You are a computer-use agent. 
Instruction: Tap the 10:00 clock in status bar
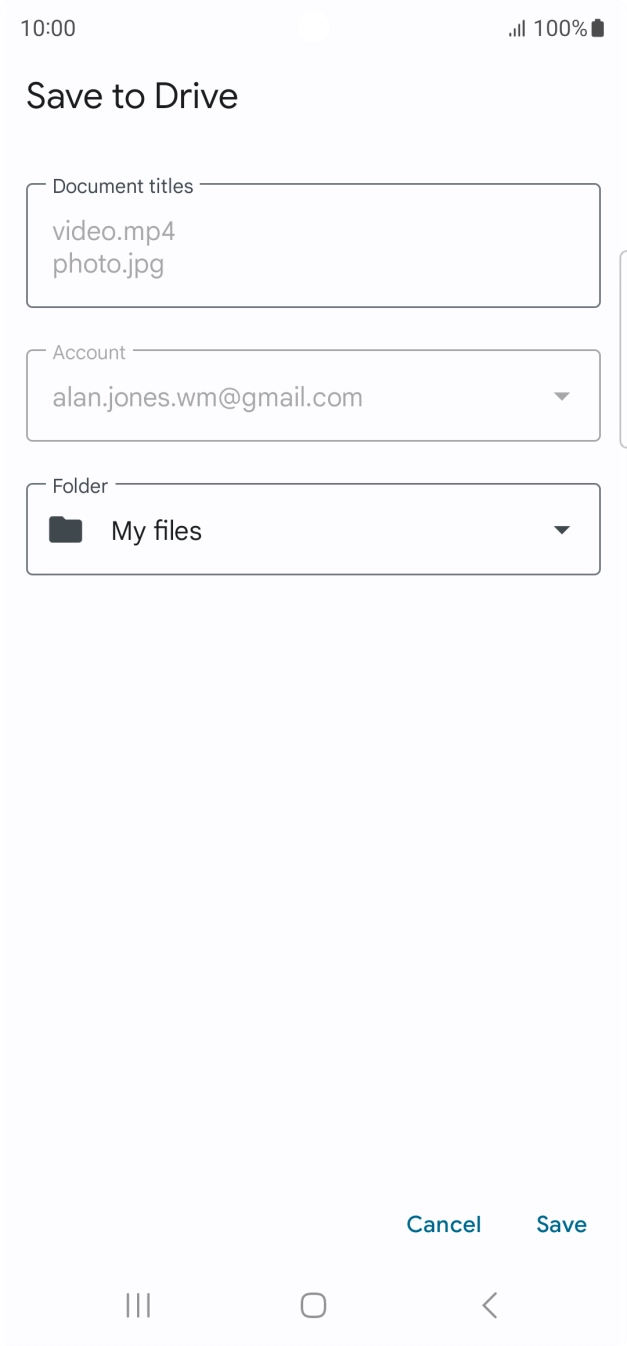coord(48,28)
